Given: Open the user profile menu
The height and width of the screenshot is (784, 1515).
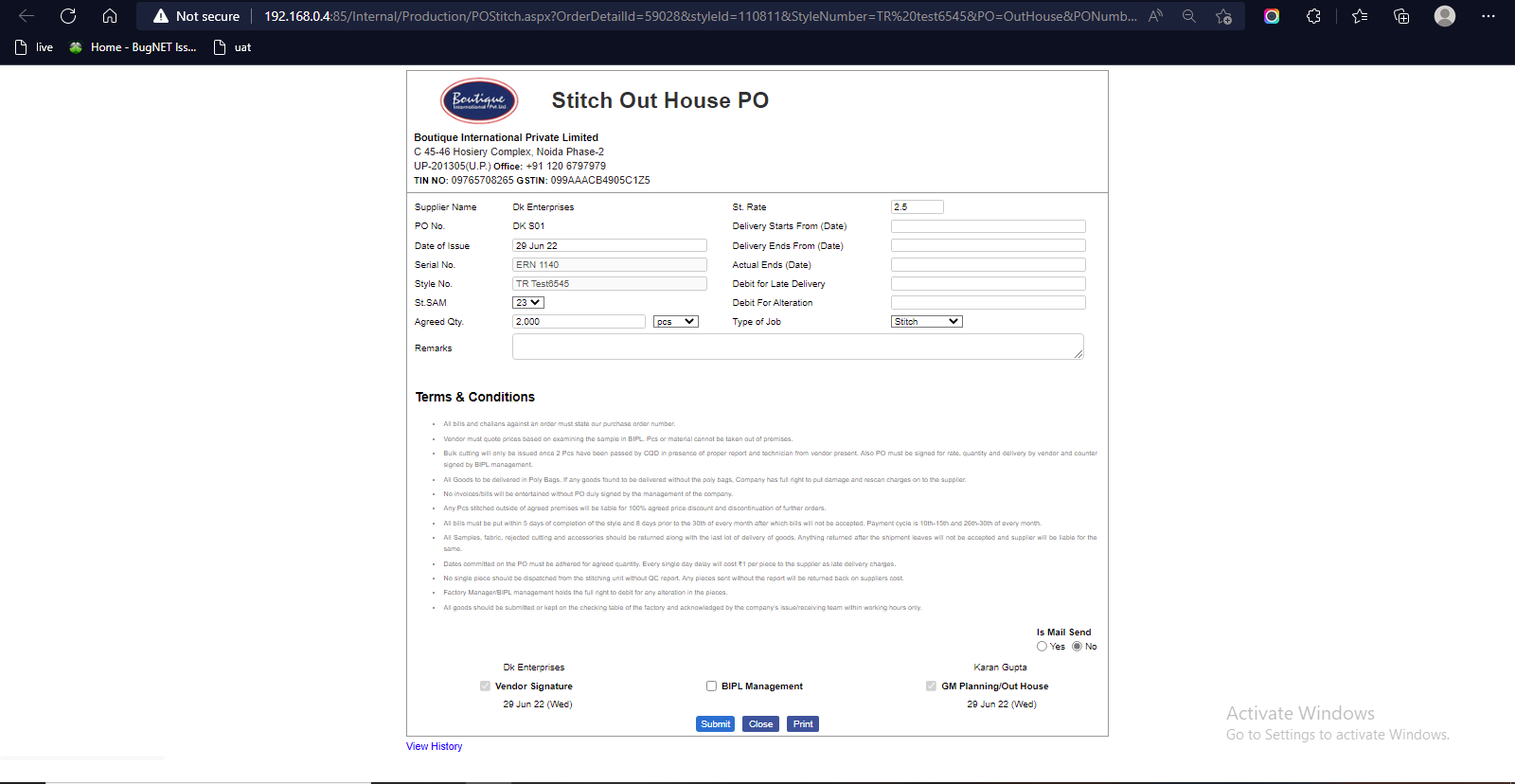Looking at the screenshot, I should (x=1445, y=16).
